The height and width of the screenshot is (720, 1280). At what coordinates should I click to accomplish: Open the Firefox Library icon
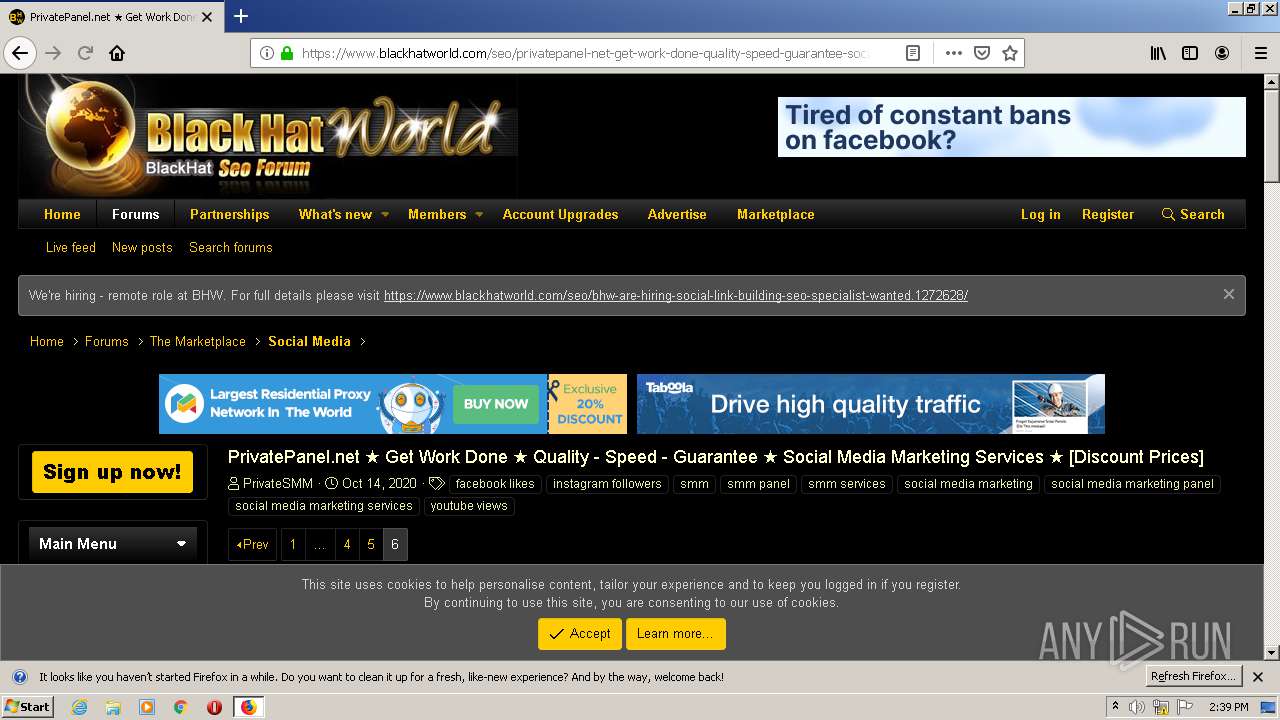coord(1158,53)
